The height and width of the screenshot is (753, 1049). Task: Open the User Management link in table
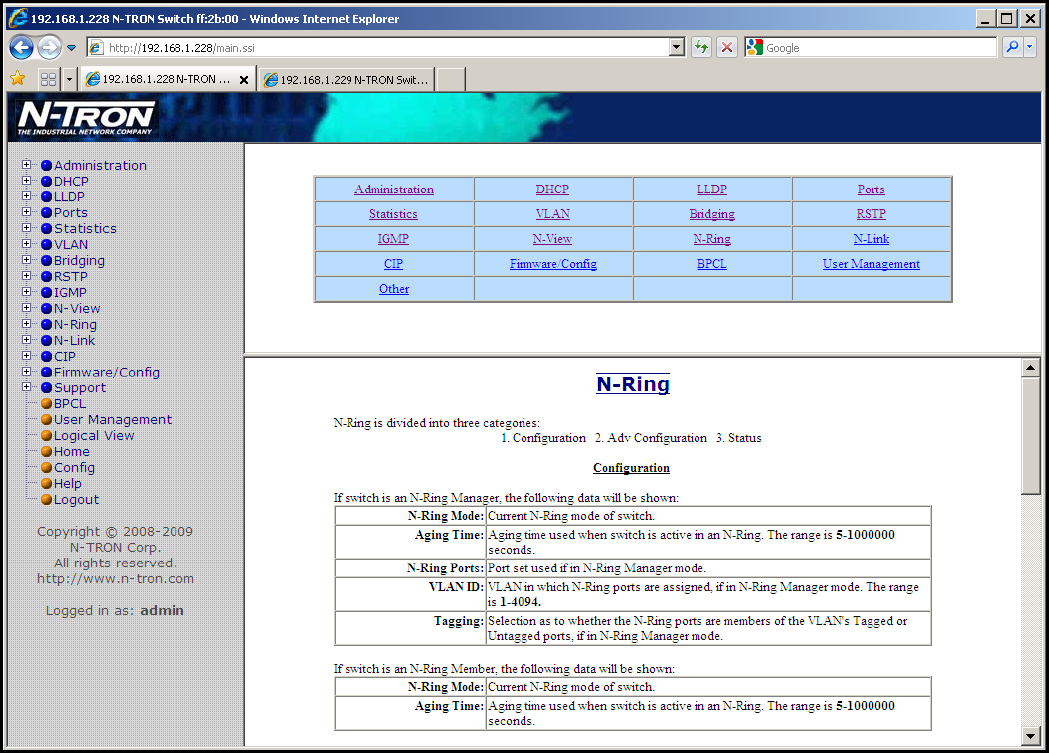click(x=871, y=264)
